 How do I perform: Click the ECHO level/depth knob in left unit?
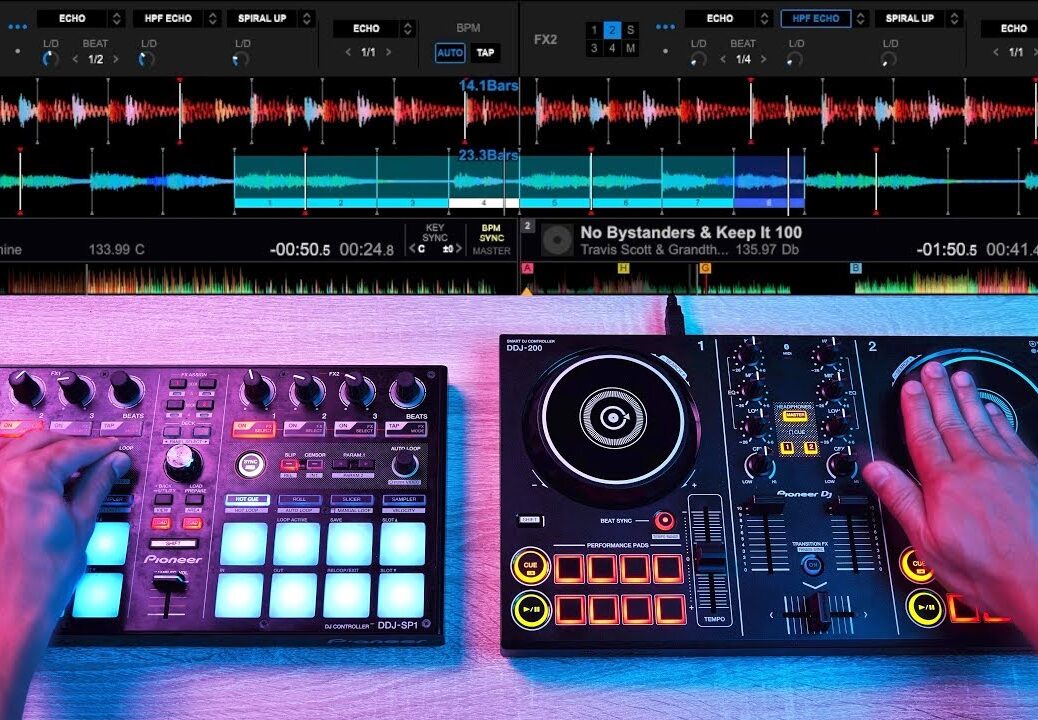coord(50,59)
